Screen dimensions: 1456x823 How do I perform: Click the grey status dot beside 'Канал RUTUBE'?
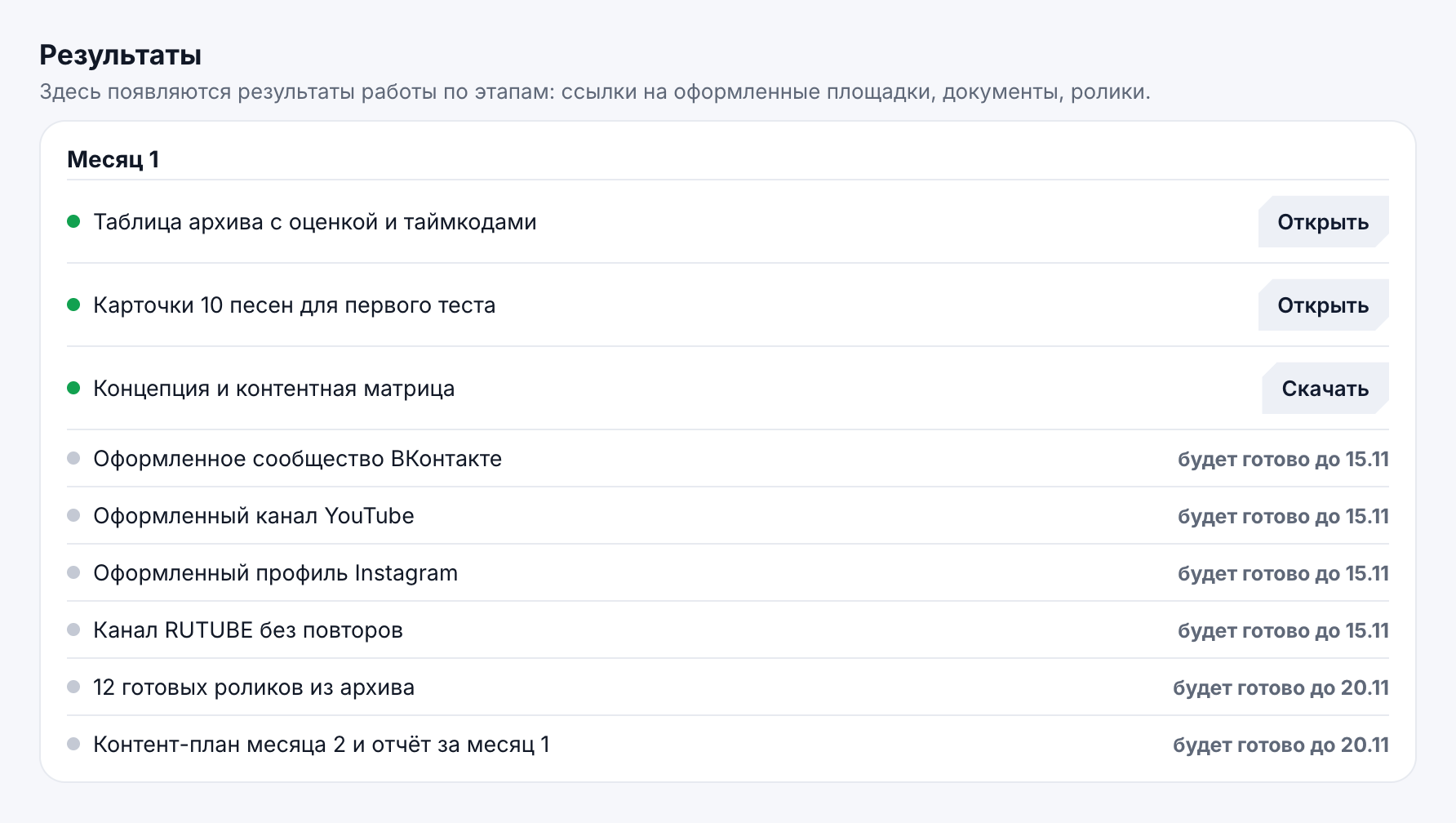[73, 629]
